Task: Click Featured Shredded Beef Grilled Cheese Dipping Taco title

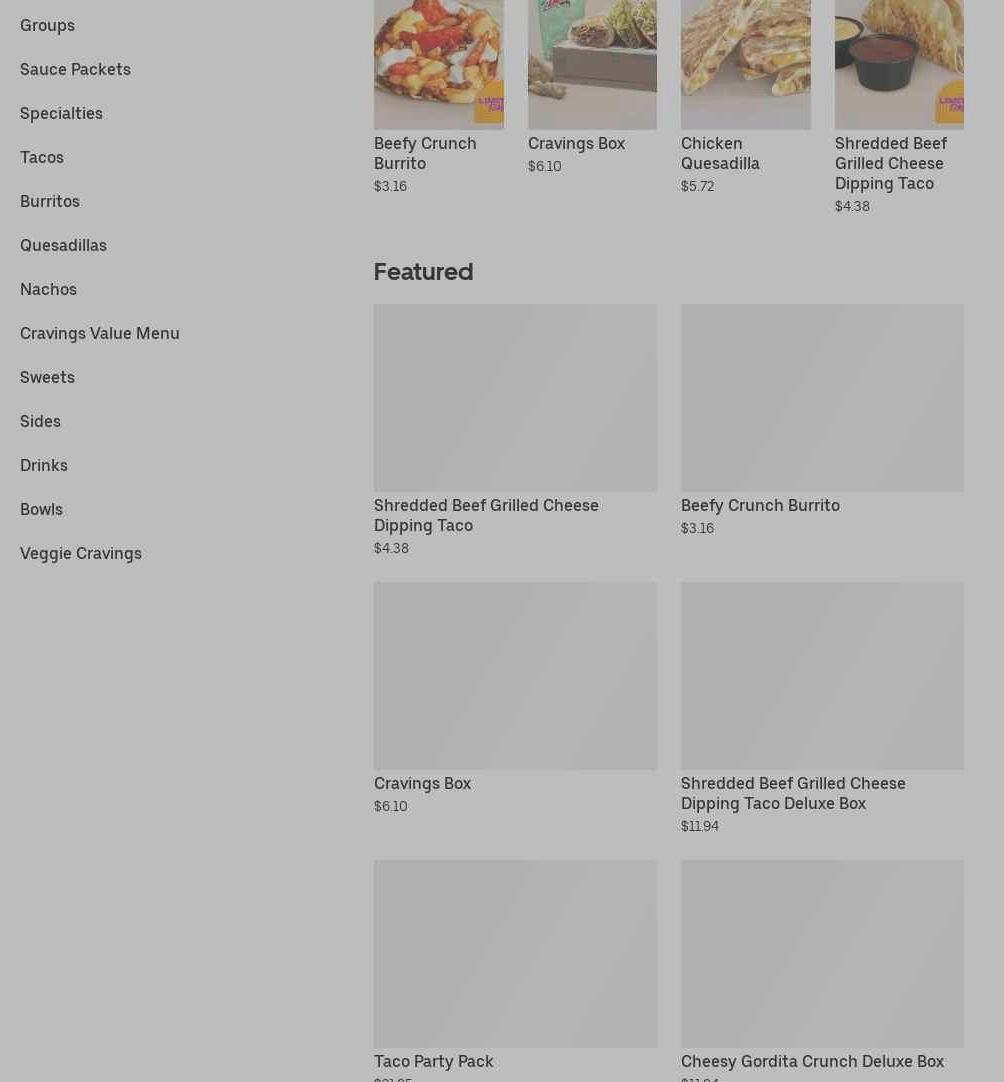Action: click(x=486, y=515)
